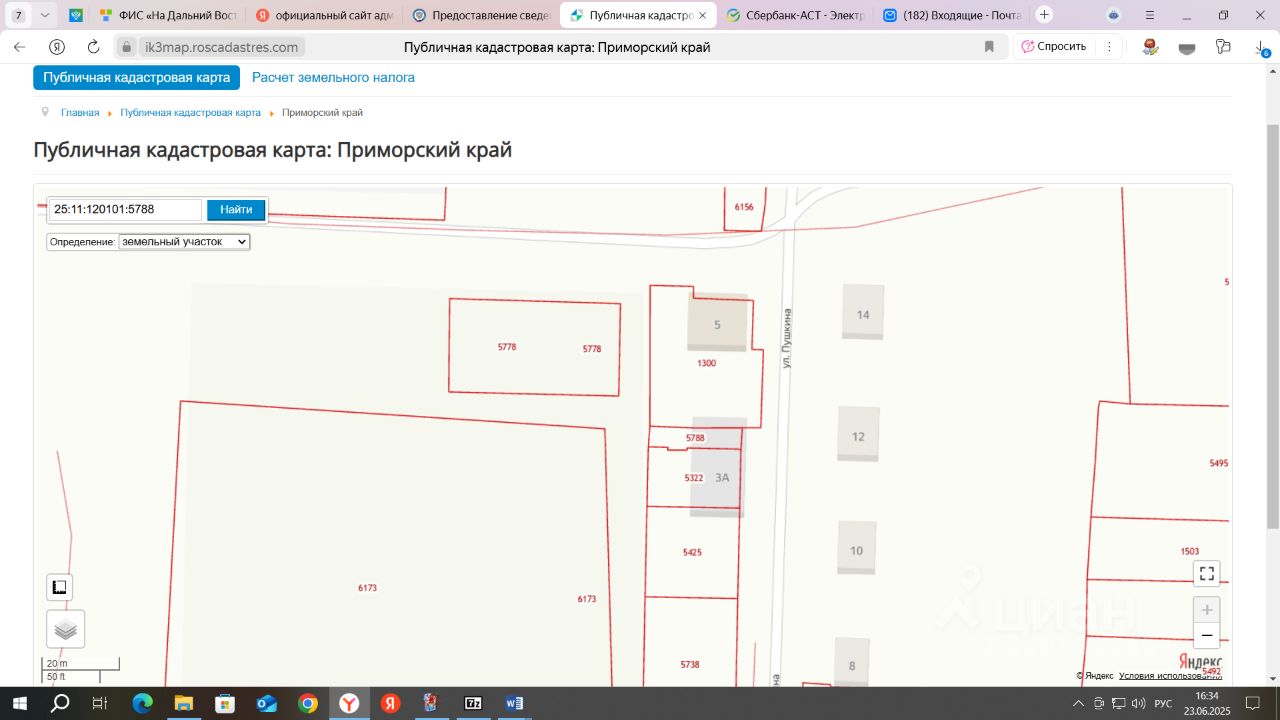Click the cadastral number search field
The height and width of the screenshot is (720, 1280).
click(125, 210)
